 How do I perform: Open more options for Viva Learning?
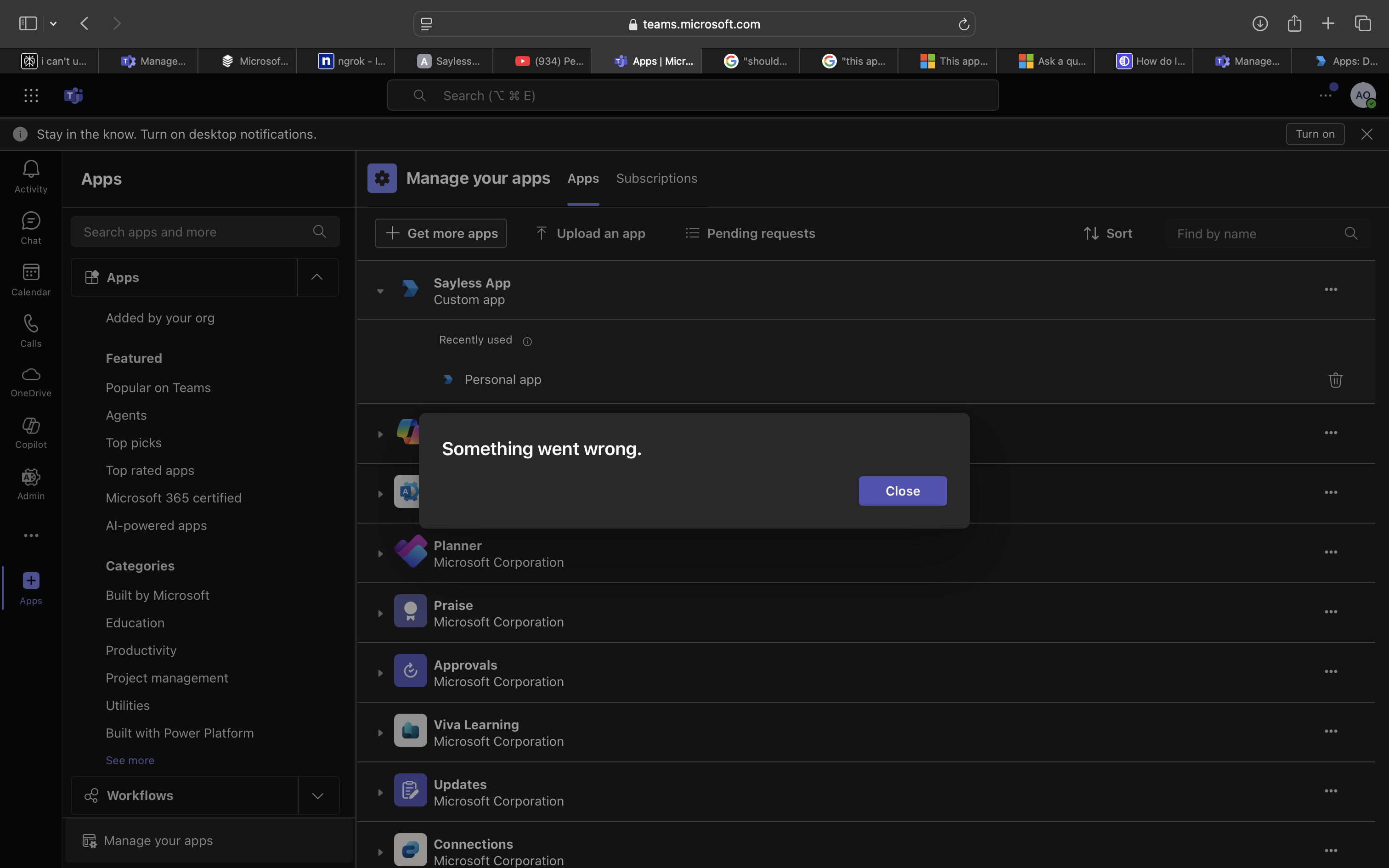tap(1331, 731)
